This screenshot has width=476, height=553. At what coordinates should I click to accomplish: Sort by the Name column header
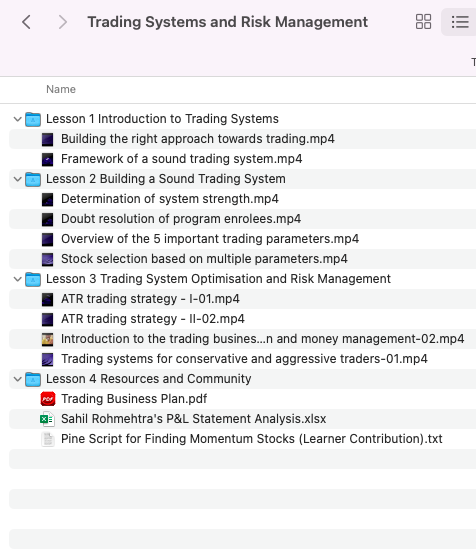pyautogui.click(x=61, y=89)
